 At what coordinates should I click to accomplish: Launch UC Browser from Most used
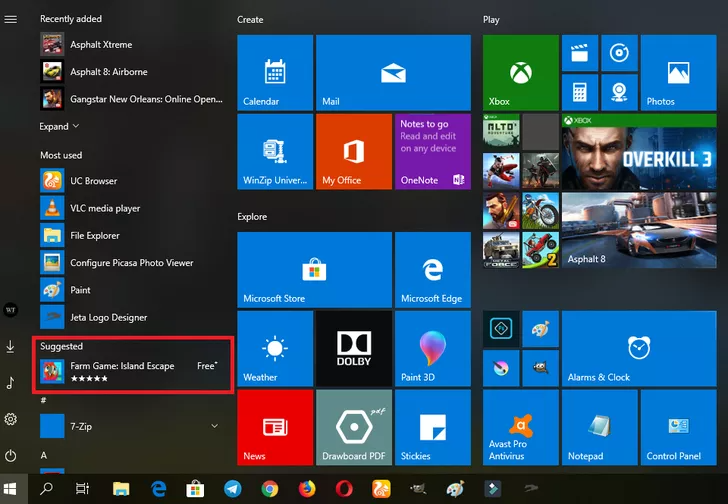132,181
